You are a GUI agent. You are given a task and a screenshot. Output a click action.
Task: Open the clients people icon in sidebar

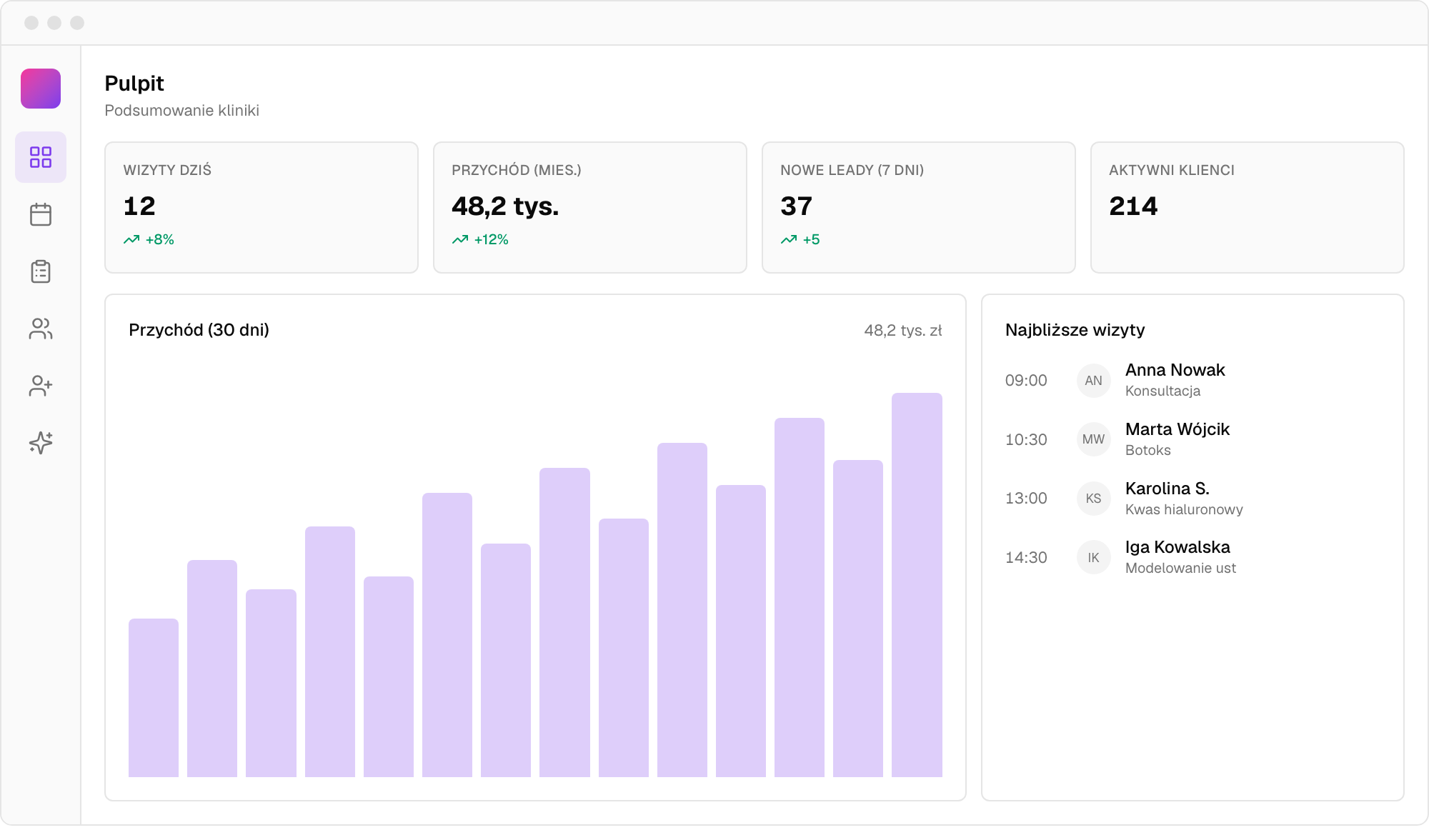click(41, 329)
